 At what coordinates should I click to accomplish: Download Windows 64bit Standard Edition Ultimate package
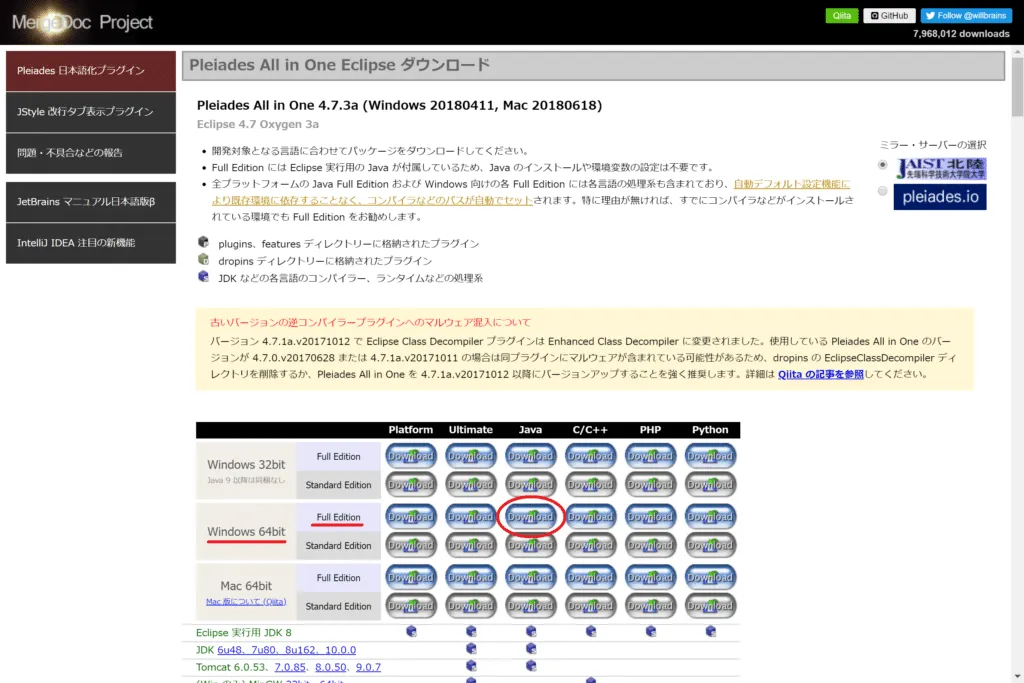tap(471, 545)
